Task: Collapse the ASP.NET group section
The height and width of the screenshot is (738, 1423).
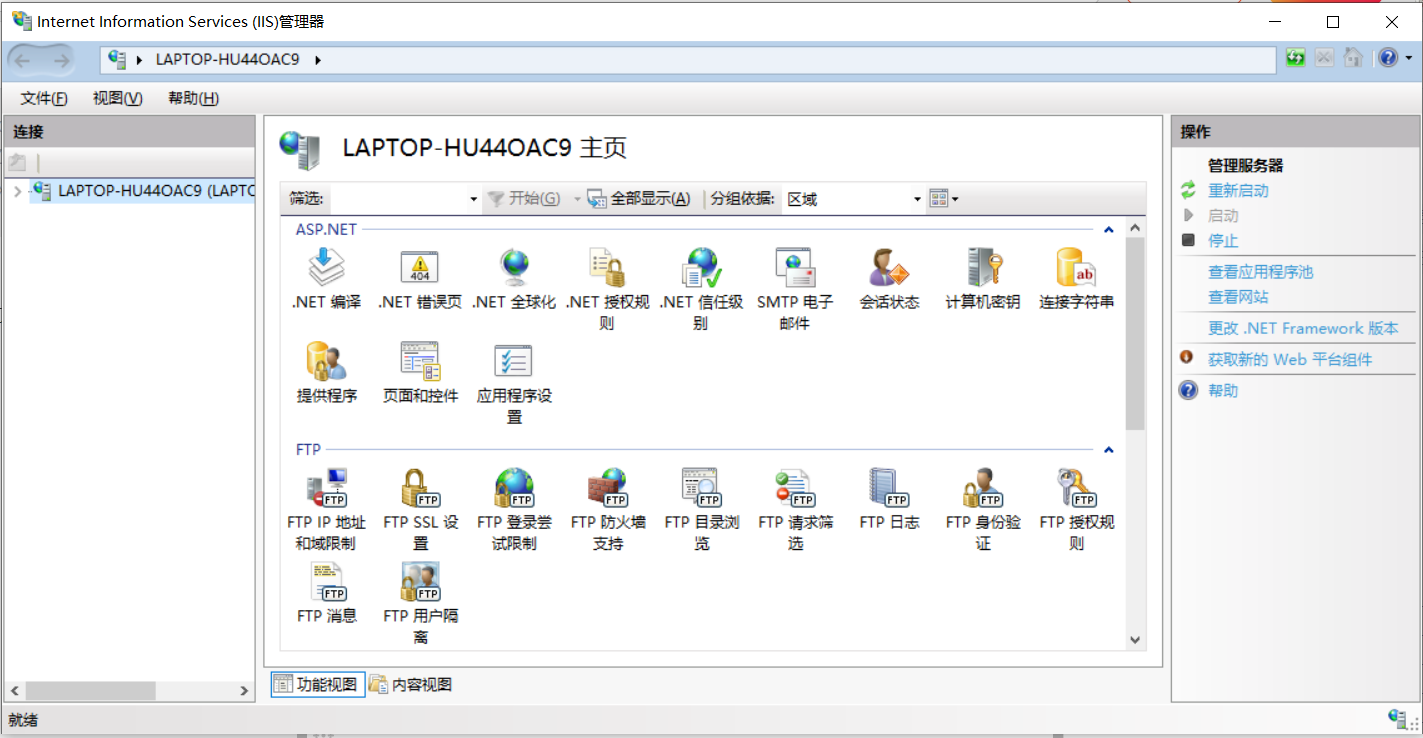Action: click(1108, 230)
